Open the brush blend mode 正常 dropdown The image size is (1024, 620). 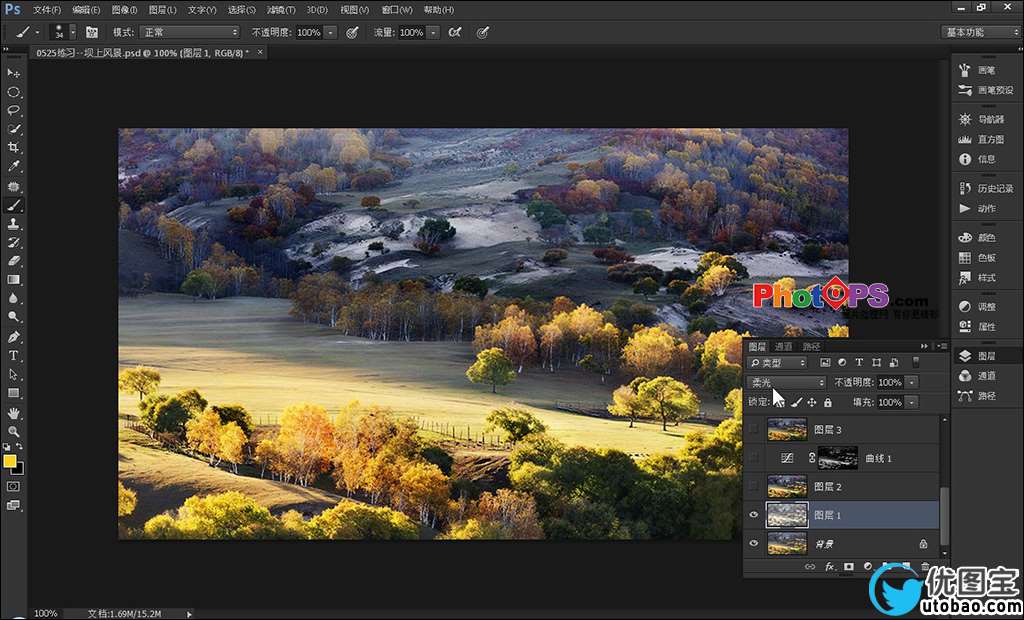pos(191,32)
